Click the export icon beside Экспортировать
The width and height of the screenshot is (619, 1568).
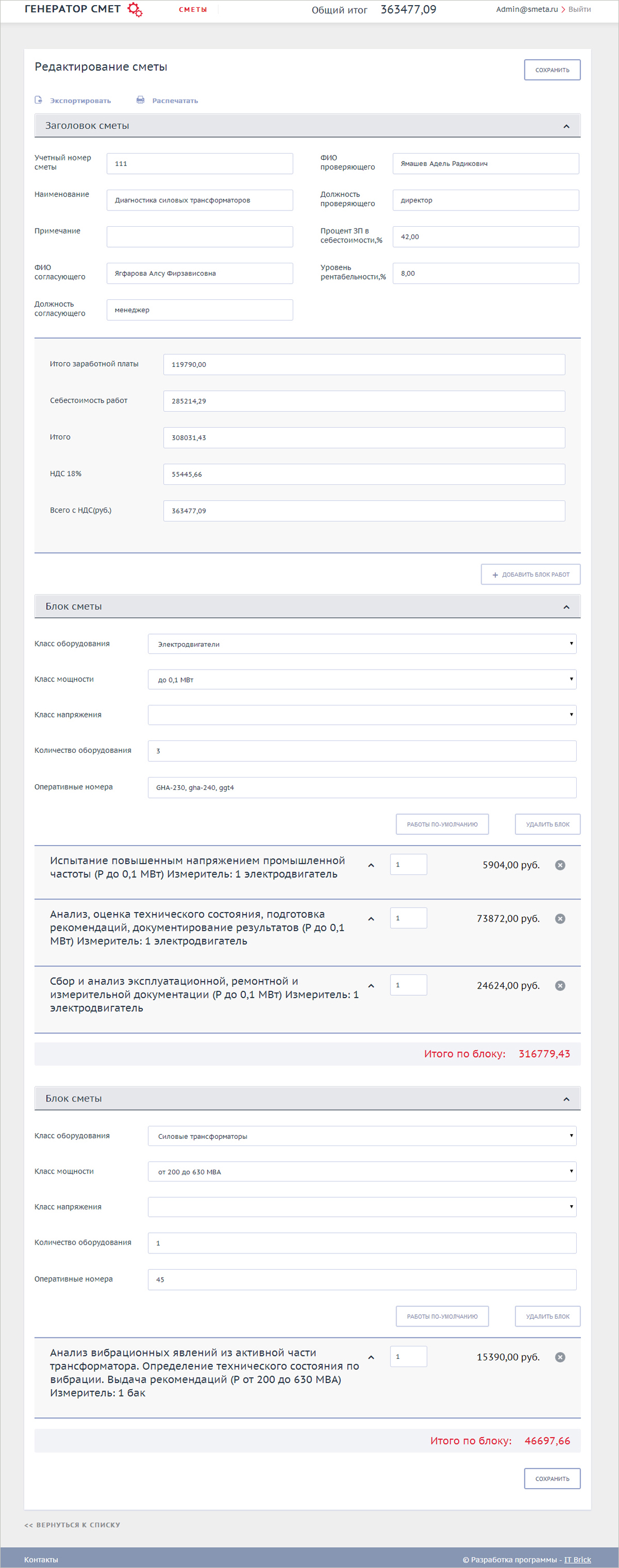[x=38, y=100]
